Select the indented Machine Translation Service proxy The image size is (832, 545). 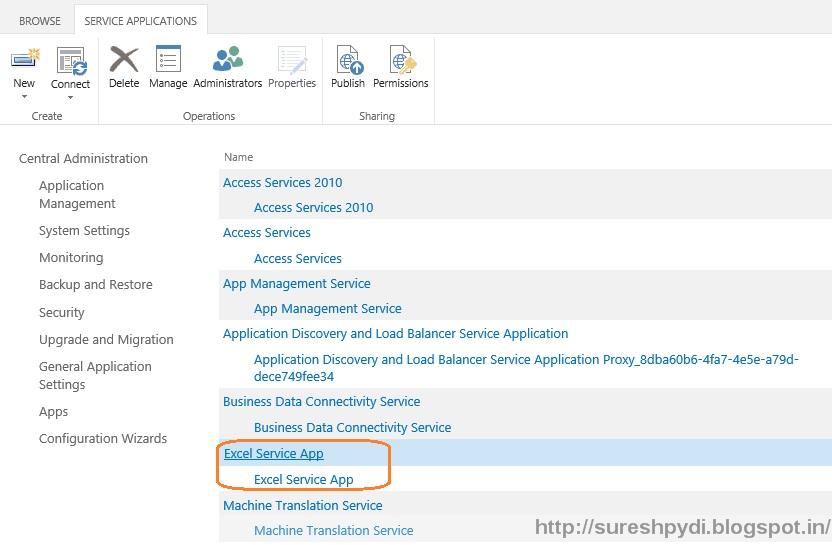[x=333, y=531]
